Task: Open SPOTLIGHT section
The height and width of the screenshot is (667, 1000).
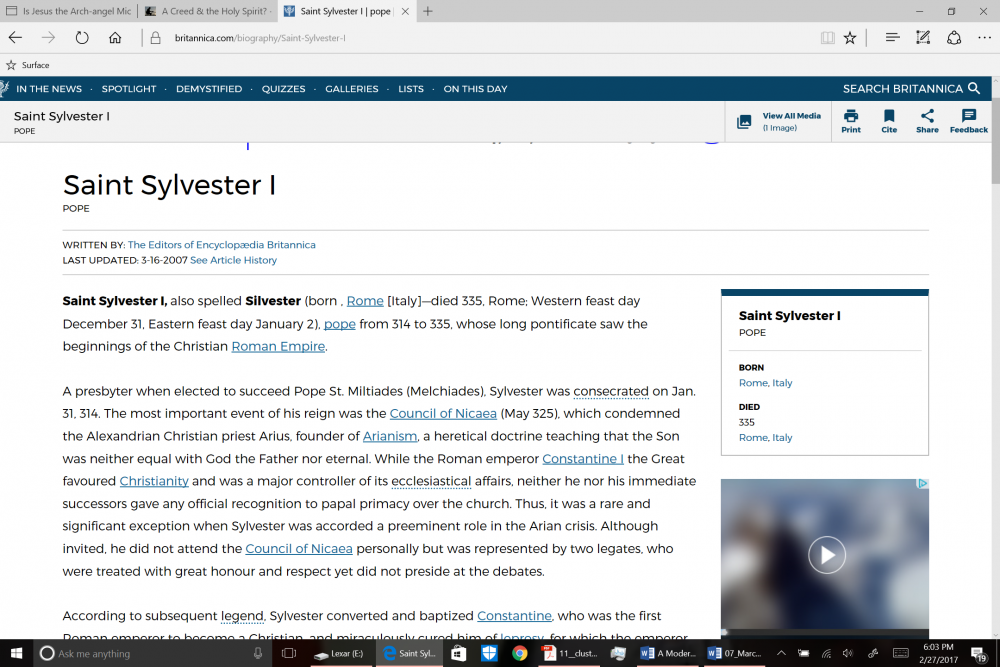Action: pos(129,89)
